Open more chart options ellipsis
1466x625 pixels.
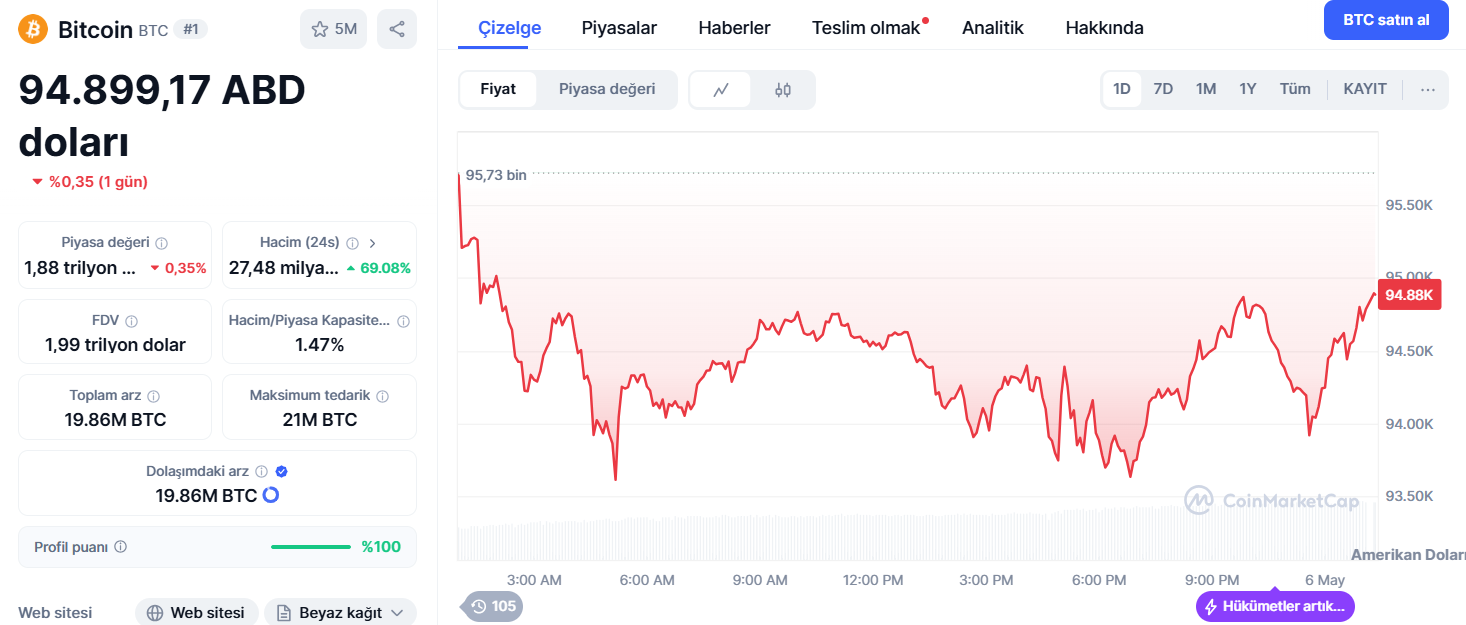coord(1428,89)
